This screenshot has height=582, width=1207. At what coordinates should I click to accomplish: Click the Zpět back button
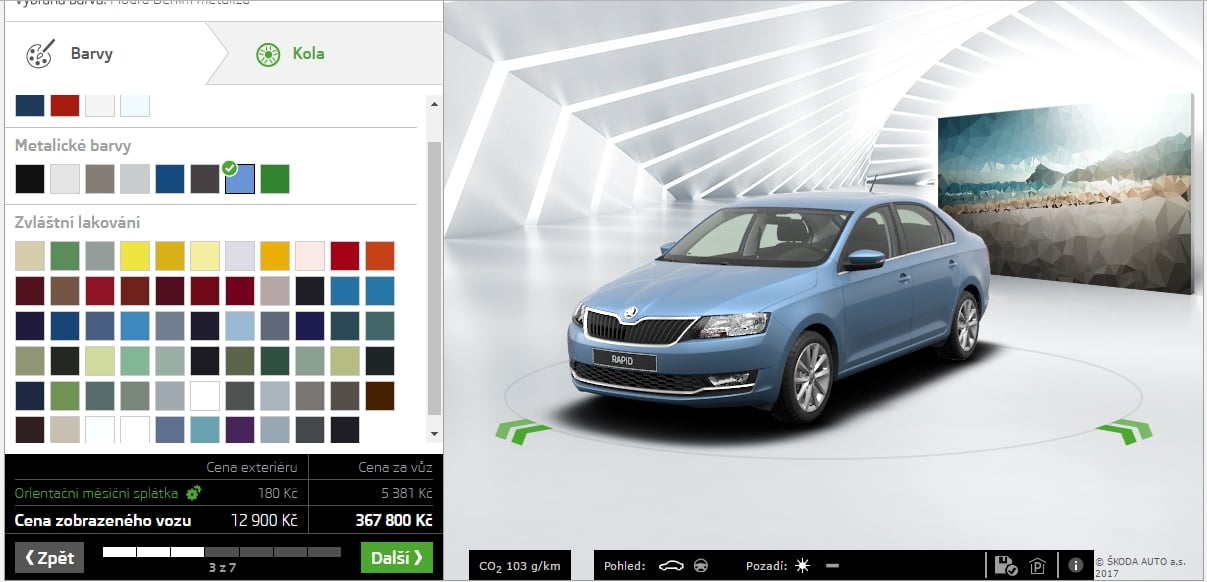pos(50,558)
